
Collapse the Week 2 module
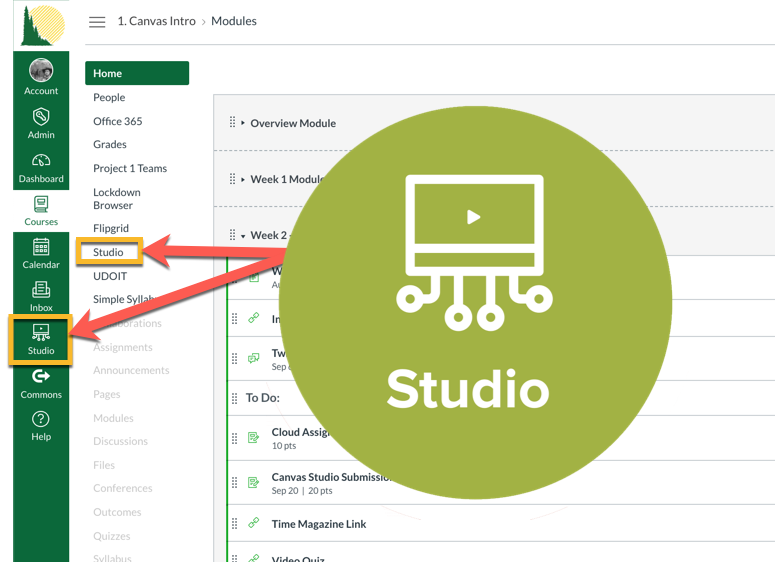click(x=243, y=236)
